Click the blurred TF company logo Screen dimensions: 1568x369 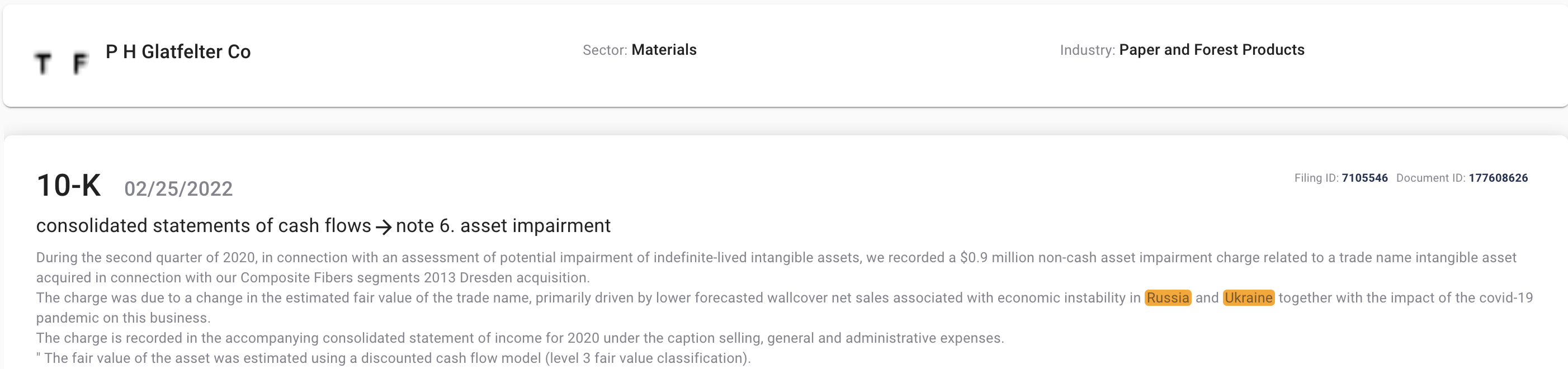61,63
